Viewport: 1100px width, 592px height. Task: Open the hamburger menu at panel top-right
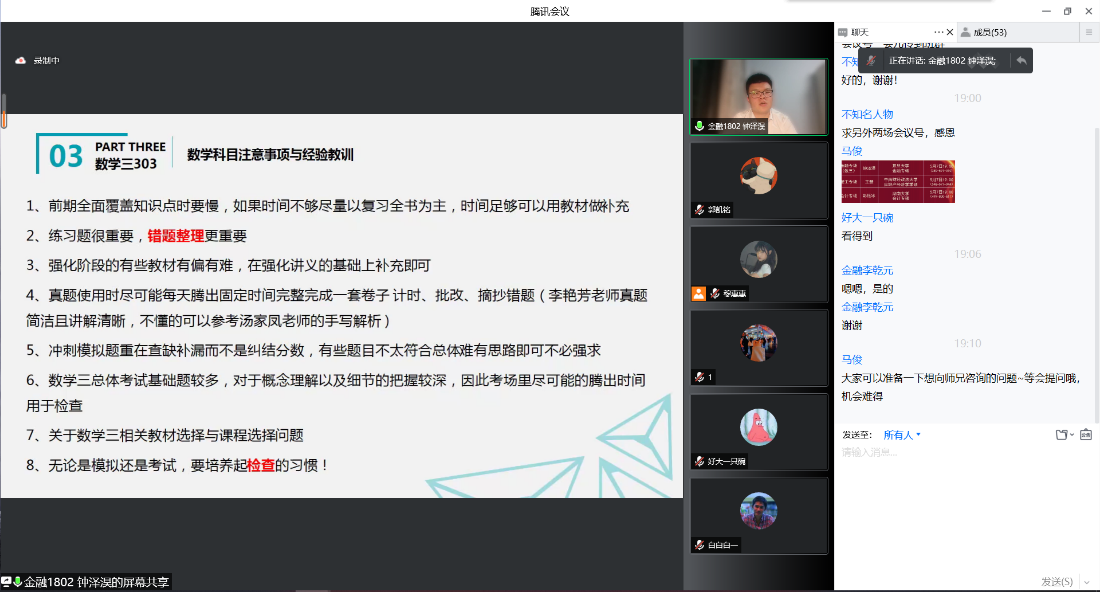coord(1088,32)
